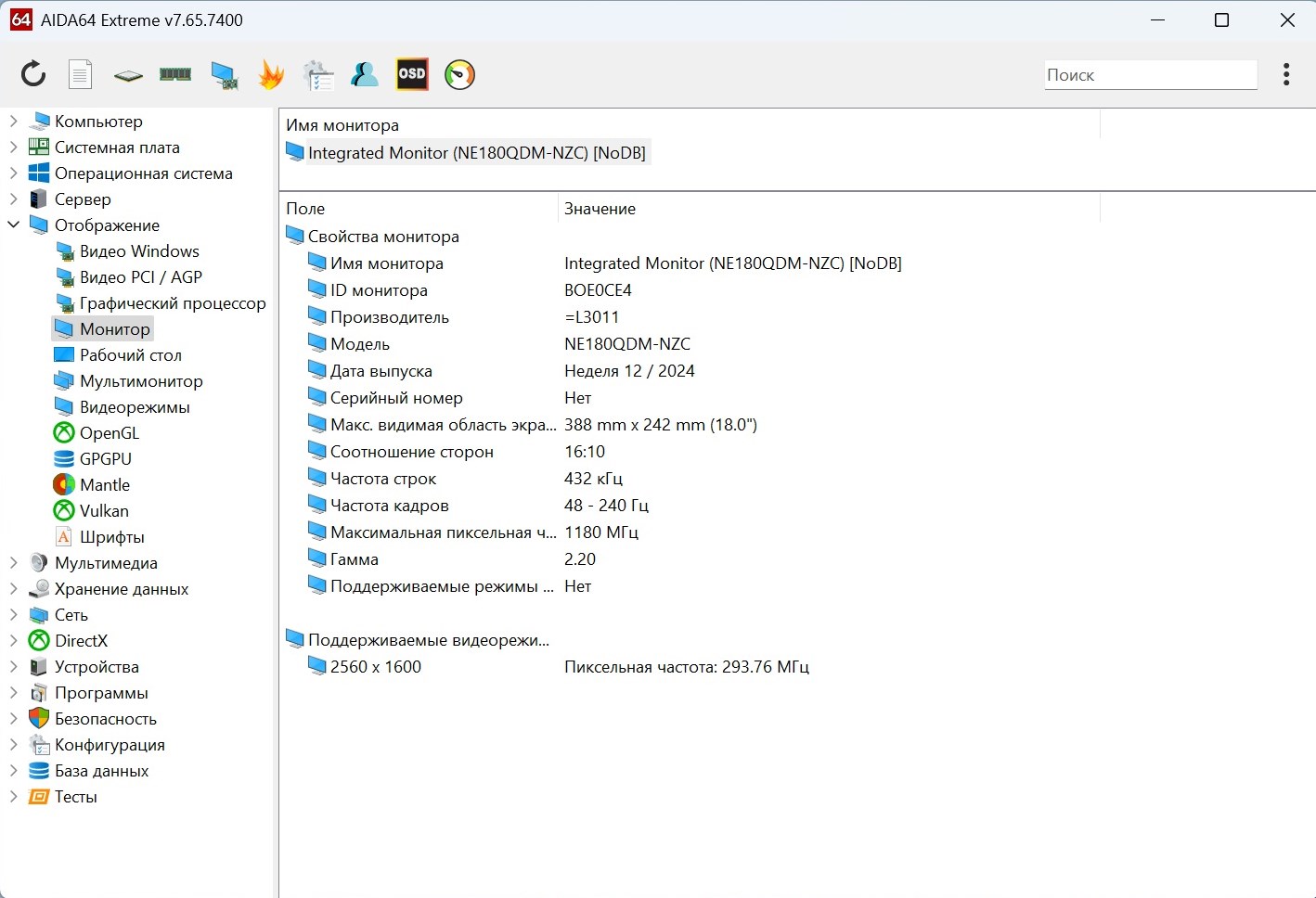
Task: Collapse the Отображение tree node
Action: (x=13, y=225)
